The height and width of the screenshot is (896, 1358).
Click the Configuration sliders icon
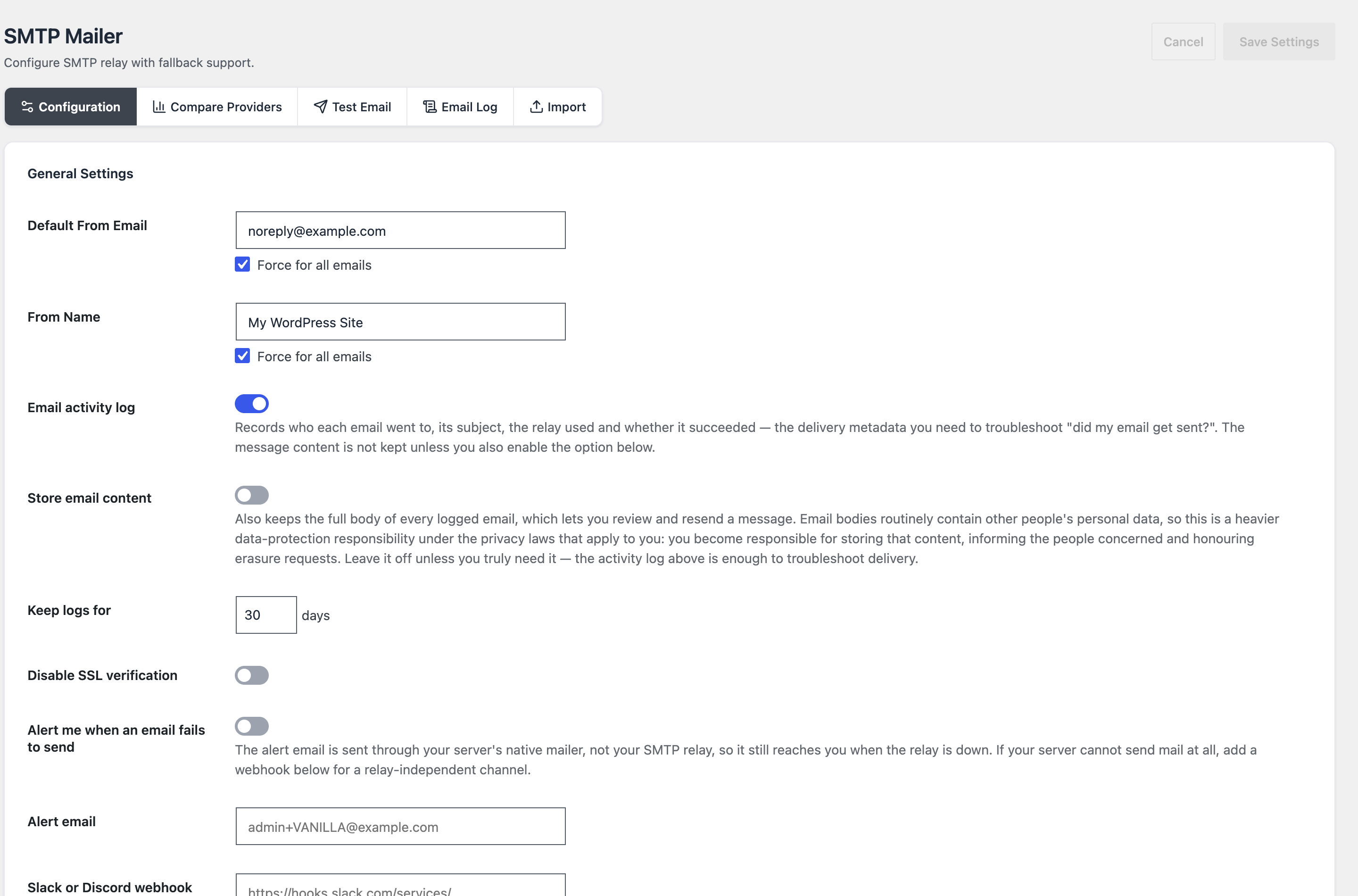point(27,106)
